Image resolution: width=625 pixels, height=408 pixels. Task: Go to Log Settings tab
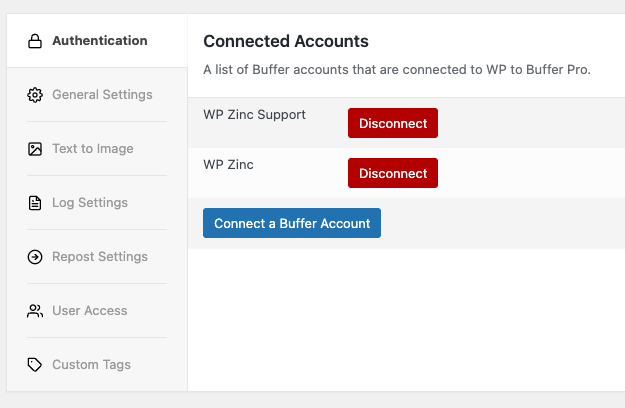(97, 203)
